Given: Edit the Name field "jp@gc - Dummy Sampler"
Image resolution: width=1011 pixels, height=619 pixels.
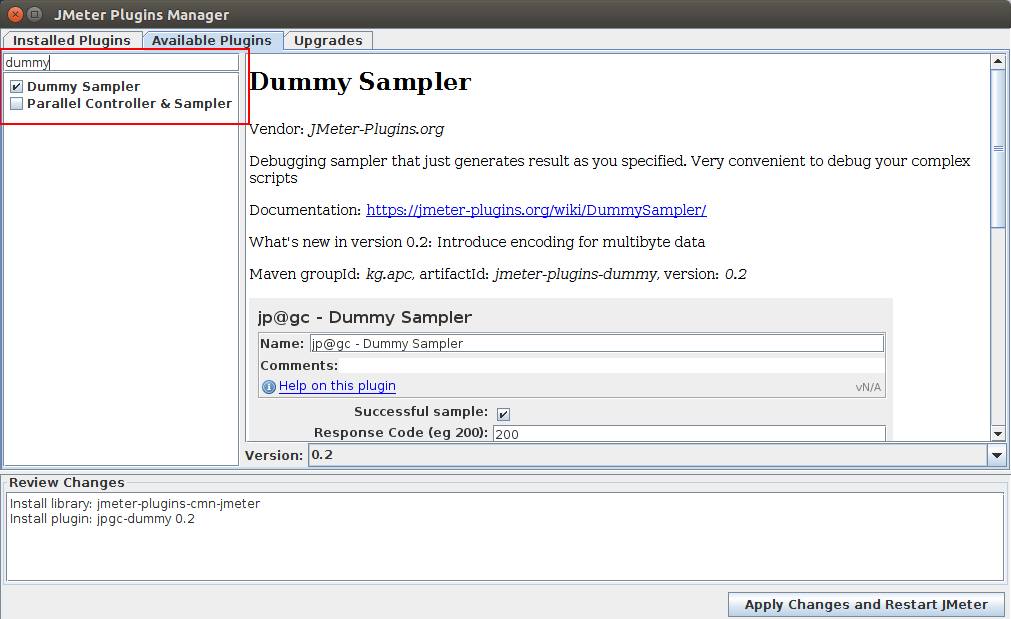Looking at the screenshot, I should click(x=595, y=342).
